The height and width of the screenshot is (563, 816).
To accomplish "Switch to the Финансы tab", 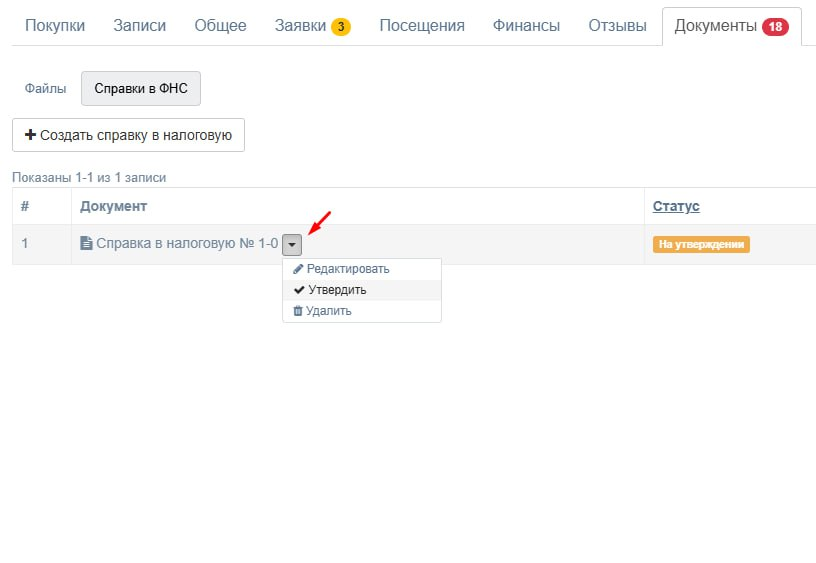I will click(526, 26).
